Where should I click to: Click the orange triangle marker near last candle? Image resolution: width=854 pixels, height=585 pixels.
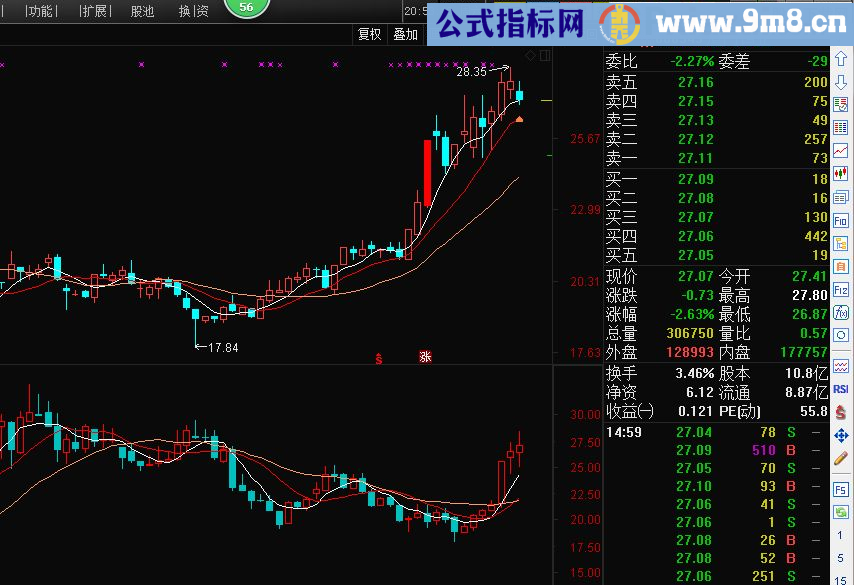(x=519, y=119)
